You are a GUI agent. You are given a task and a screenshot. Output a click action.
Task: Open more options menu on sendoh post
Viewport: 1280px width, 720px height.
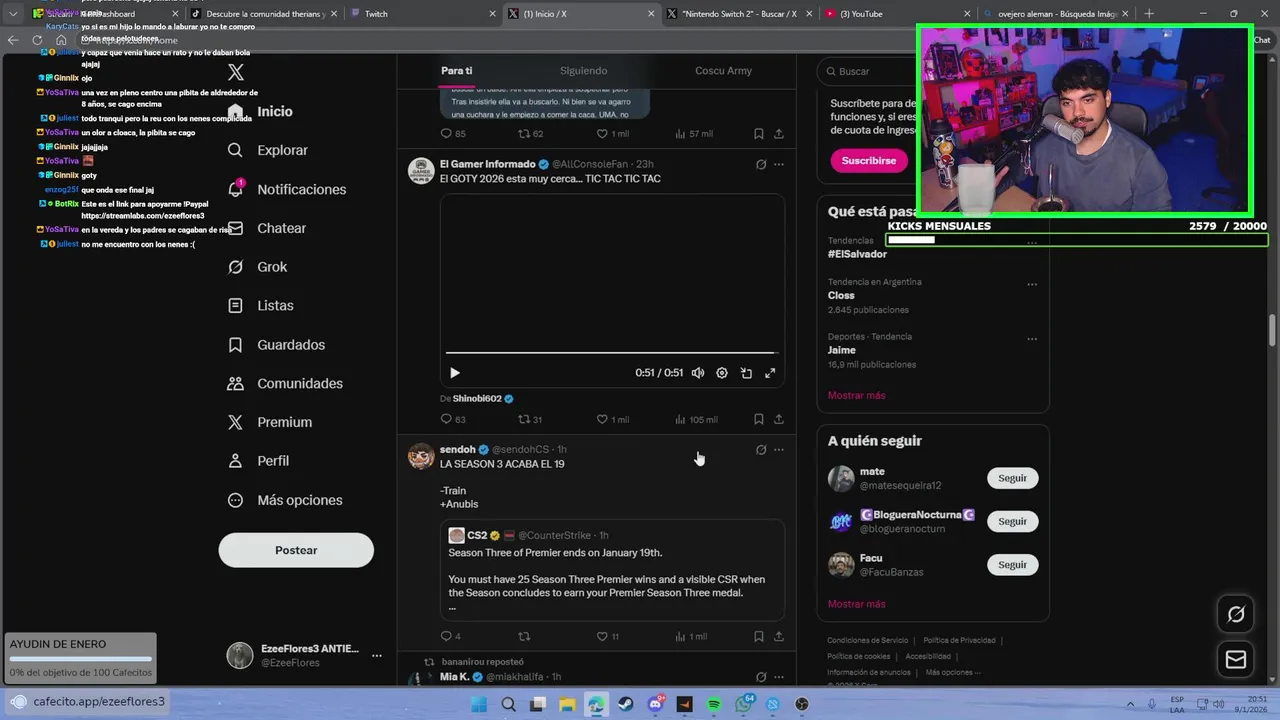(779, 450)
